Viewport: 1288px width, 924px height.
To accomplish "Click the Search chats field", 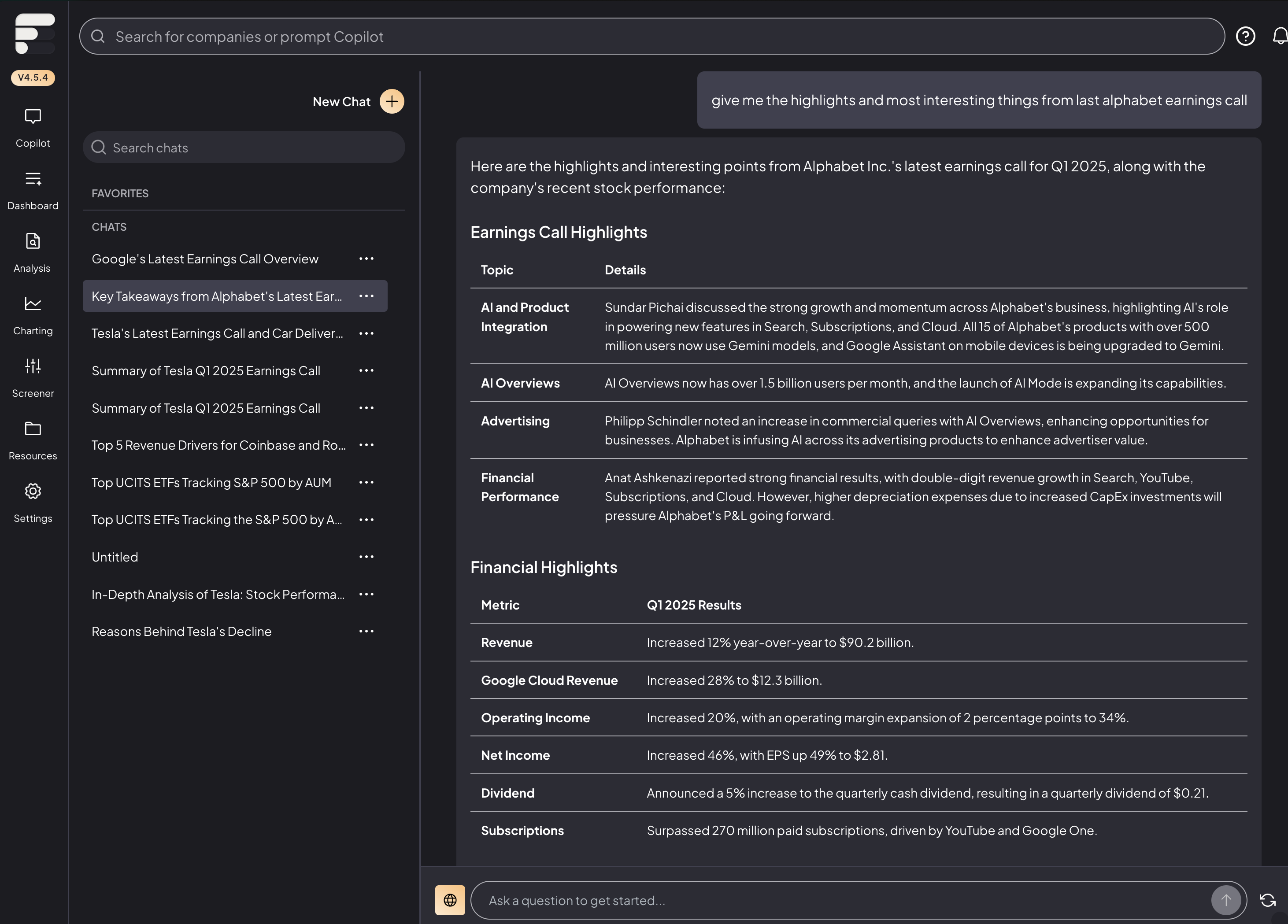I will [244, 148].
